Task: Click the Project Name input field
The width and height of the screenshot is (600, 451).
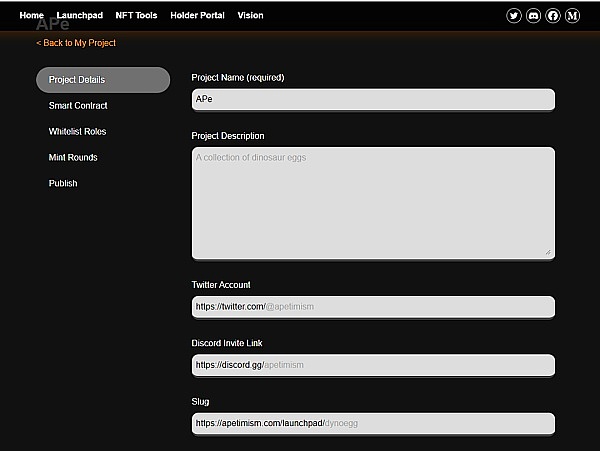Action: coord(372,100)
